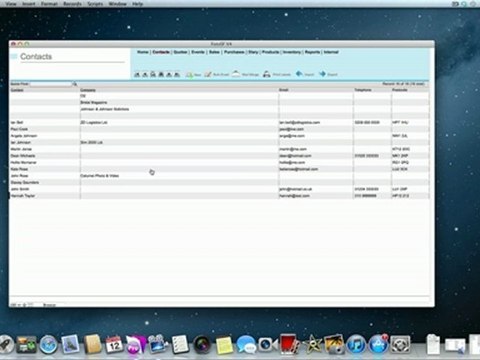Sort by the Postcode column header

[400, 90]
